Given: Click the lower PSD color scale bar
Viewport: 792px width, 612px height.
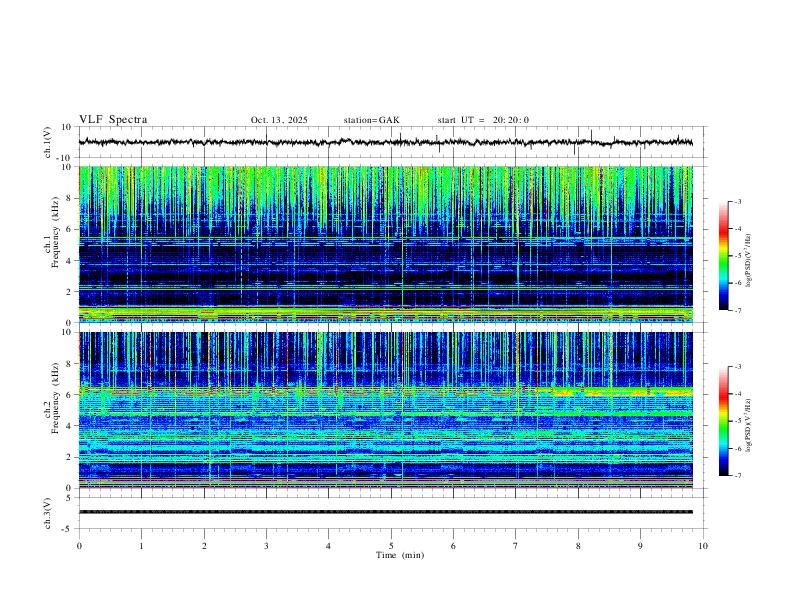Looking at the screenshot, I should [x=723, y=421].
